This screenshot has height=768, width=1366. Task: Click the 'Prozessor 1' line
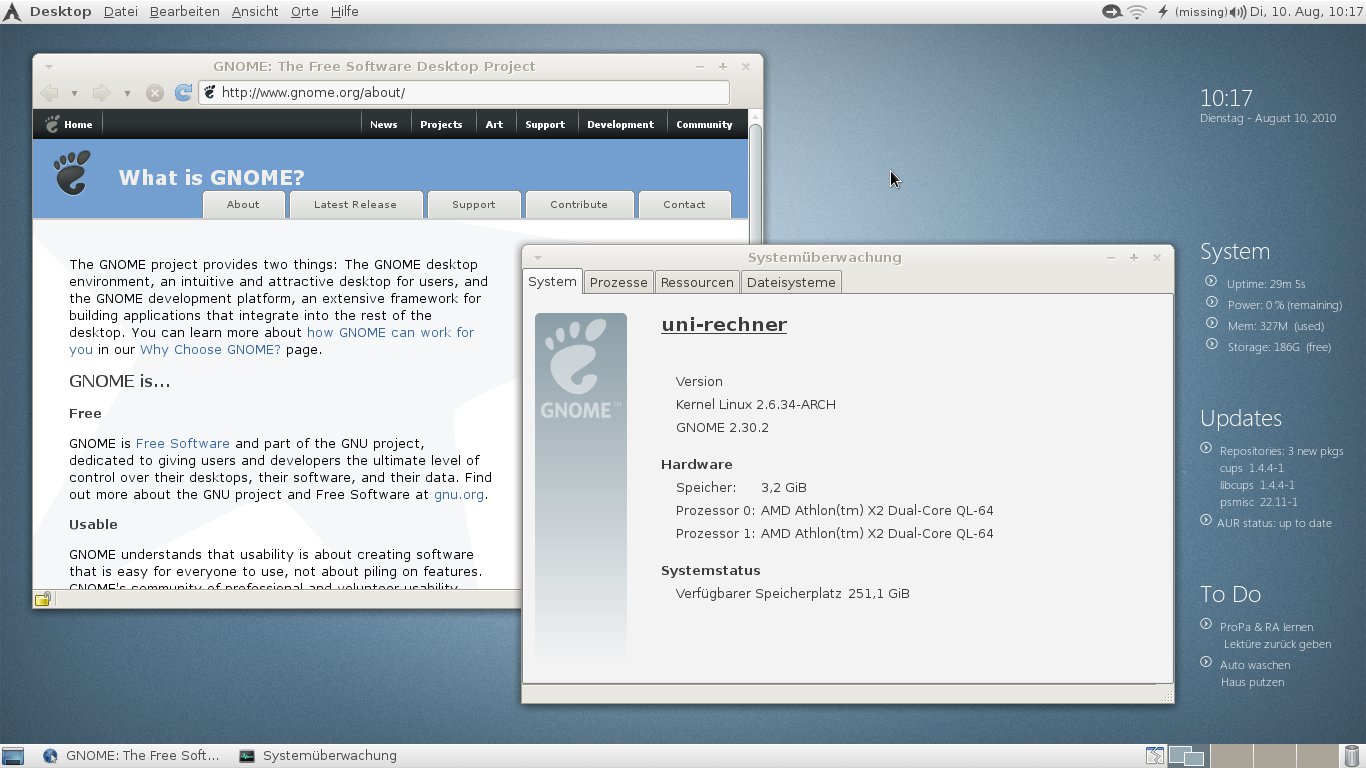pos(835,534)
